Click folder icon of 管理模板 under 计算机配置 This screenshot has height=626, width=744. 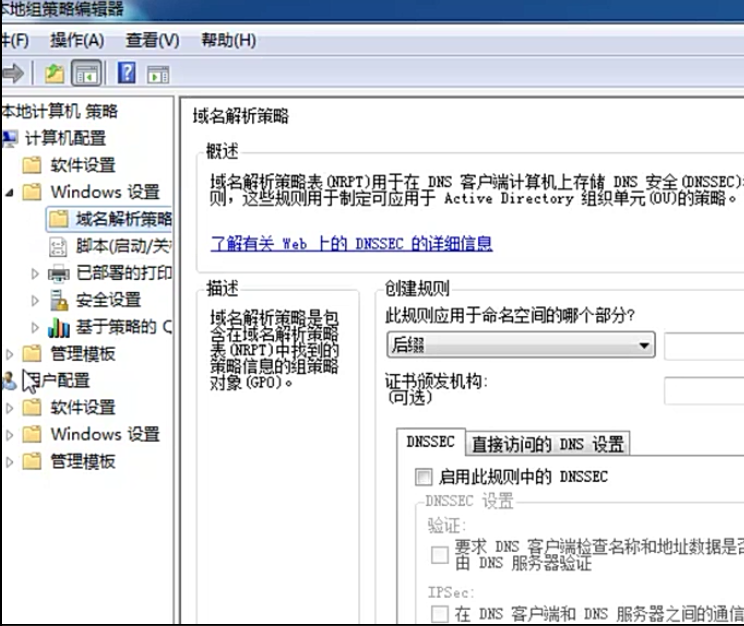coord(32,354)
